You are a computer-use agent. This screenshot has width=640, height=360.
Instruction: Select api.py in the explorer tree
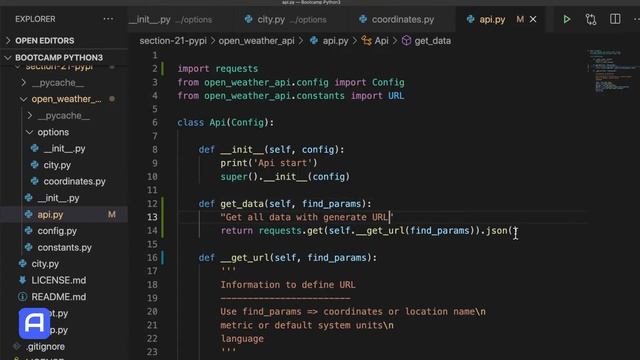(50, 214)
